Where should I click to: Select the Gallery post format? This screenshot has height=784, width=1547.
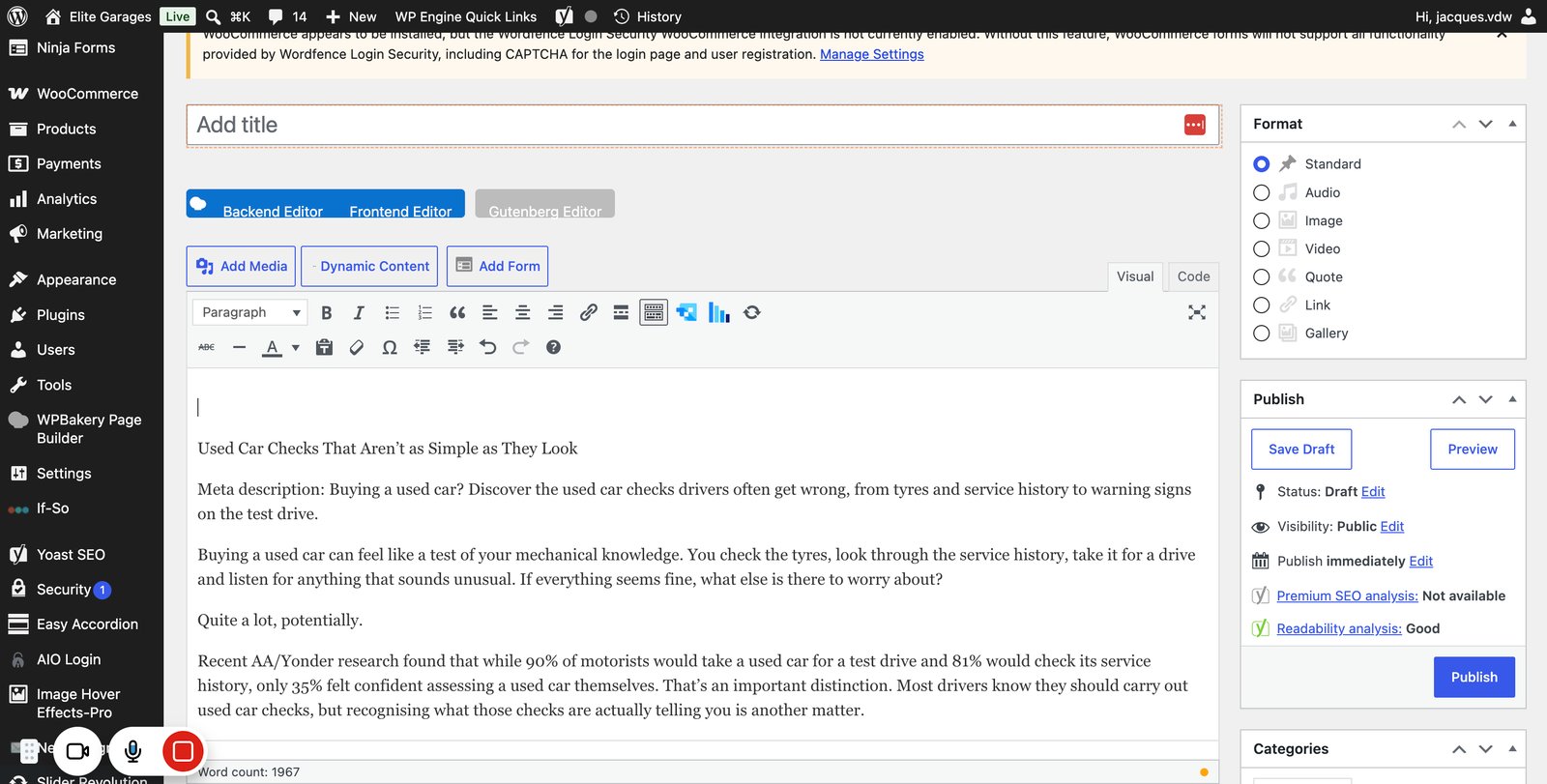1261,333
